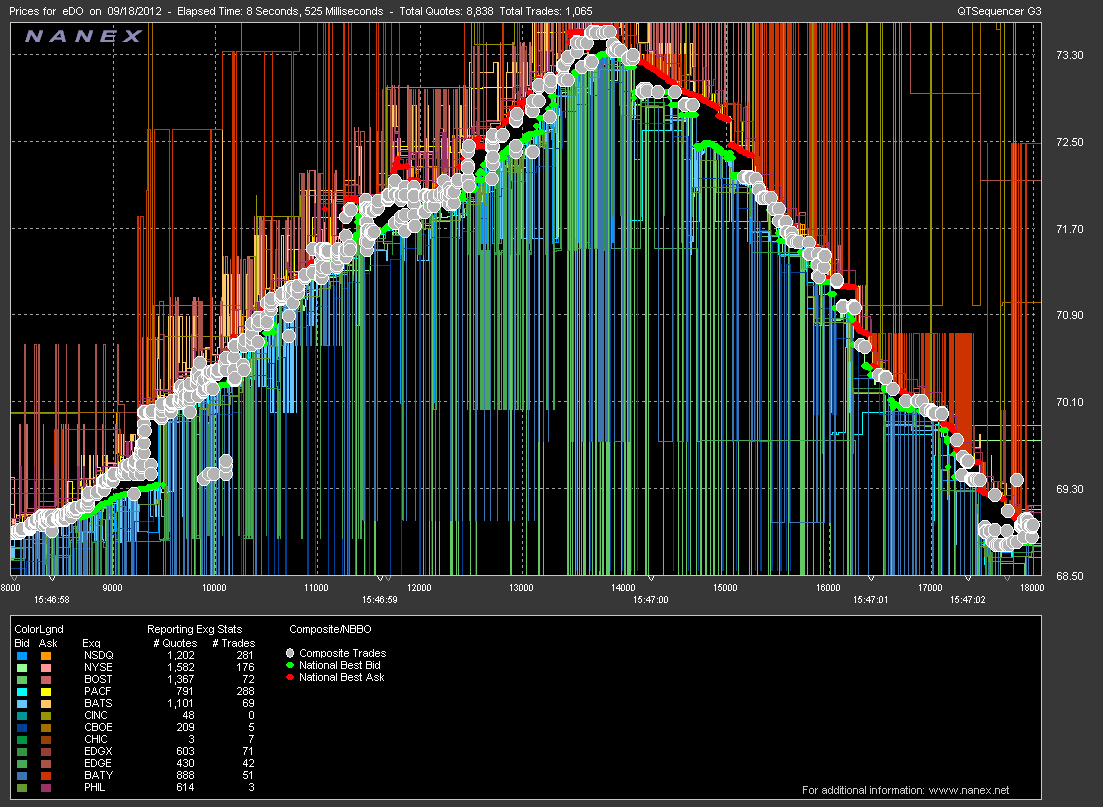Select the NSDQ bid color swatch
Screen dimensions: 1103x807
pos(22,656)
